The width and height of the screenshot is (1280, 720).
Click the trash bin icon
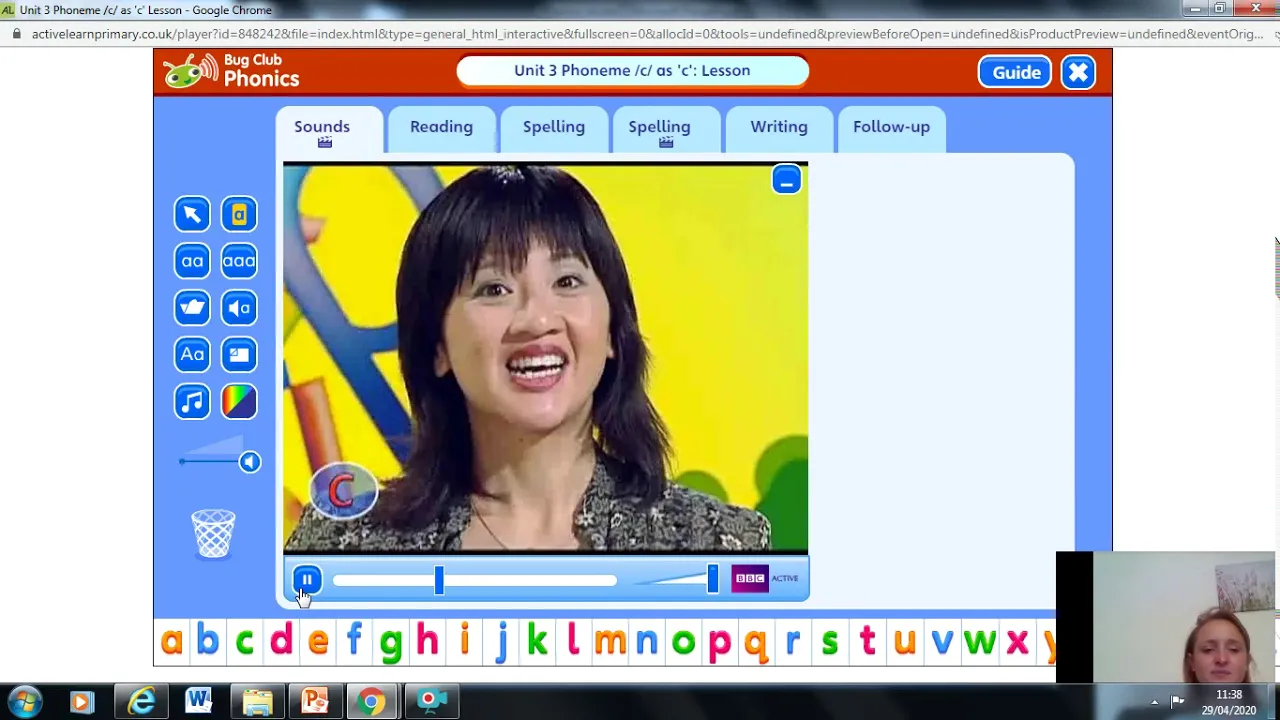[213, 533]
